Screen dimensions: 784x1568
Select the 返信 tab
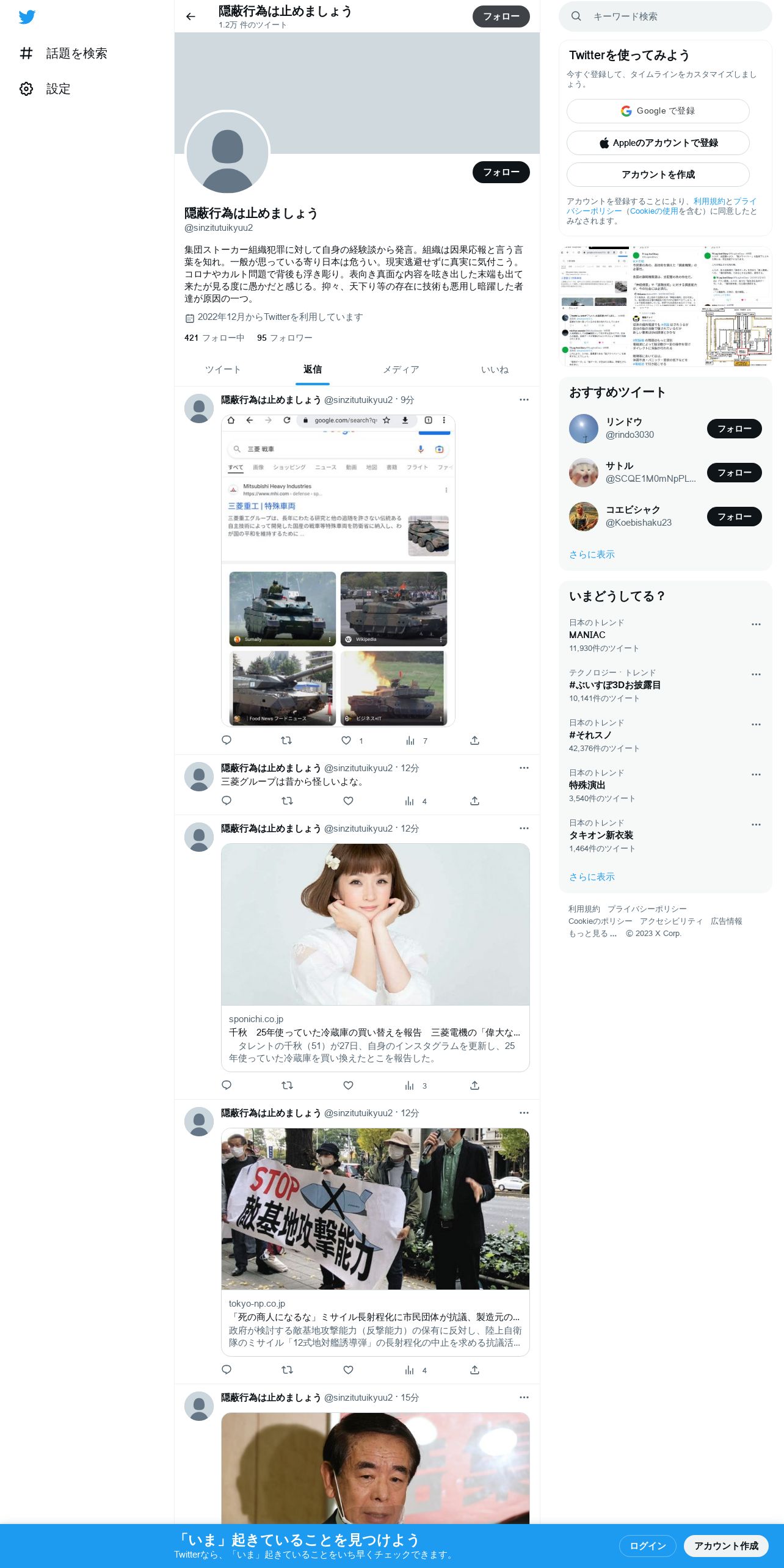pyautogui.click(x=313, y=369)
